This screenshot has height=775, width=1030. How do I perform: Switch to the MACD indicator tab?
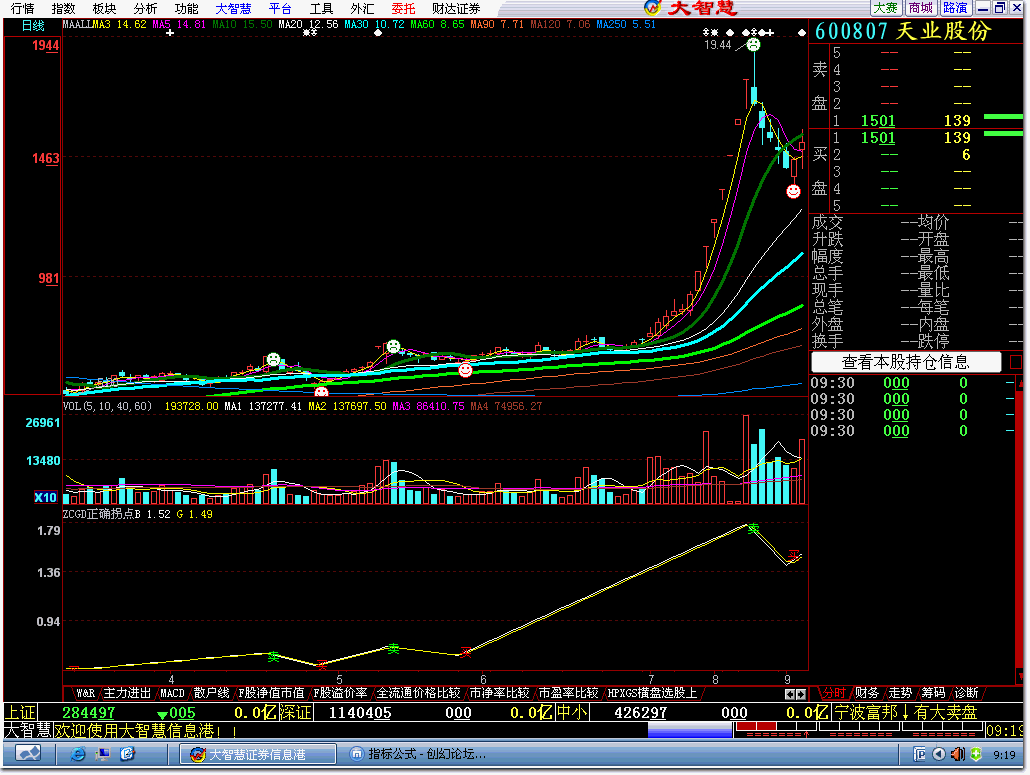tap(173, 693)
